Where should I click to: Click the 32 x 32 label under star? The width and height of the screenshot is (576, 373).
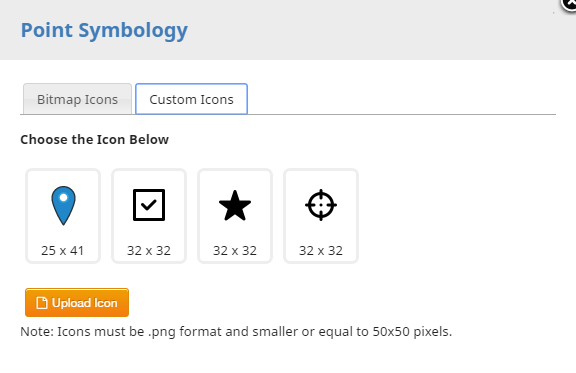[235, 251]
